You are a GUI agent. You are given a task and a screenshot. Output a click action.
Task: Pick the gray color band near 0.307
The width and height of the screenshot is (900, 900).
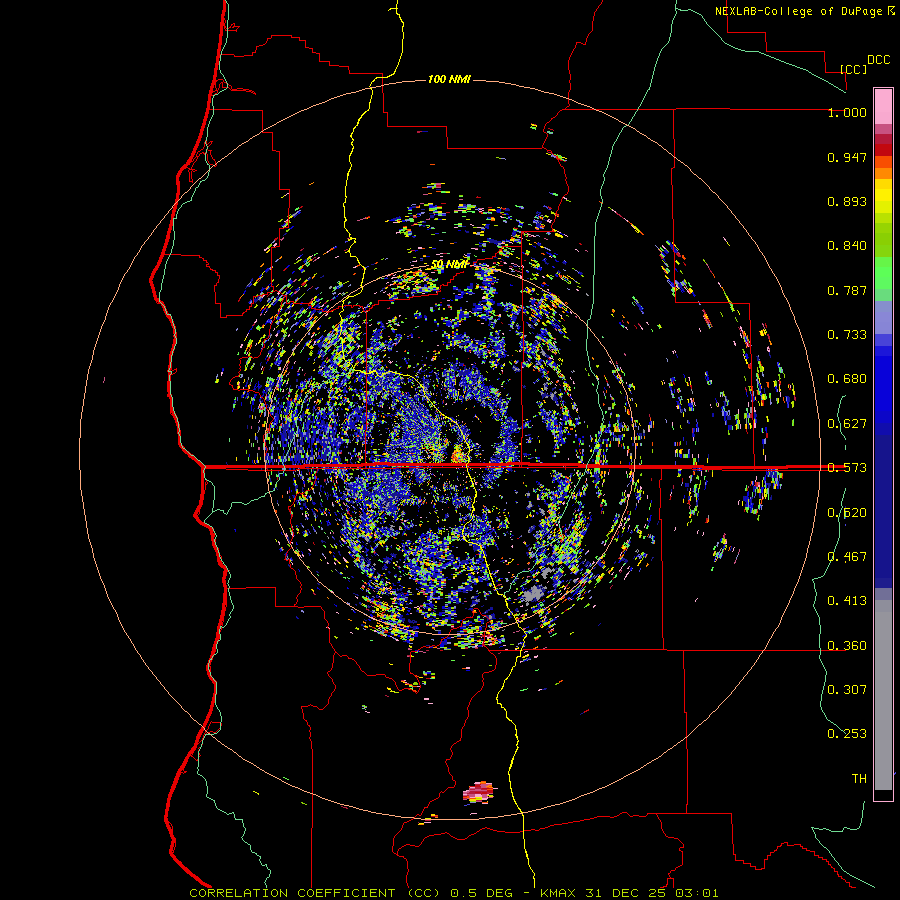pos(883,695)
